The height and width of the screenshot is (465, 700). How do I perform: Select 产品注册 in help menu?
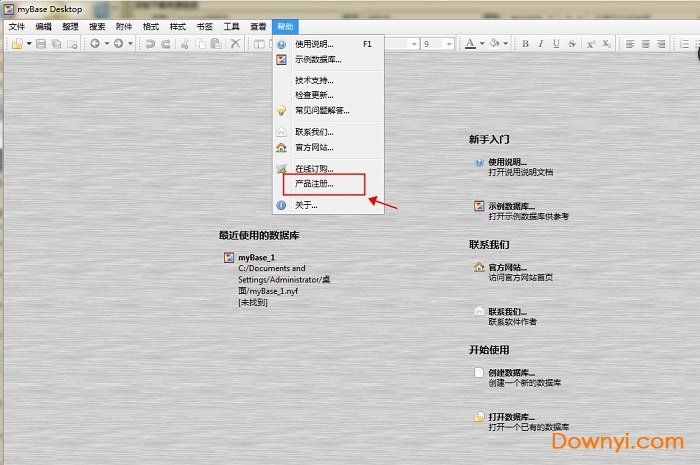(328, 184)
